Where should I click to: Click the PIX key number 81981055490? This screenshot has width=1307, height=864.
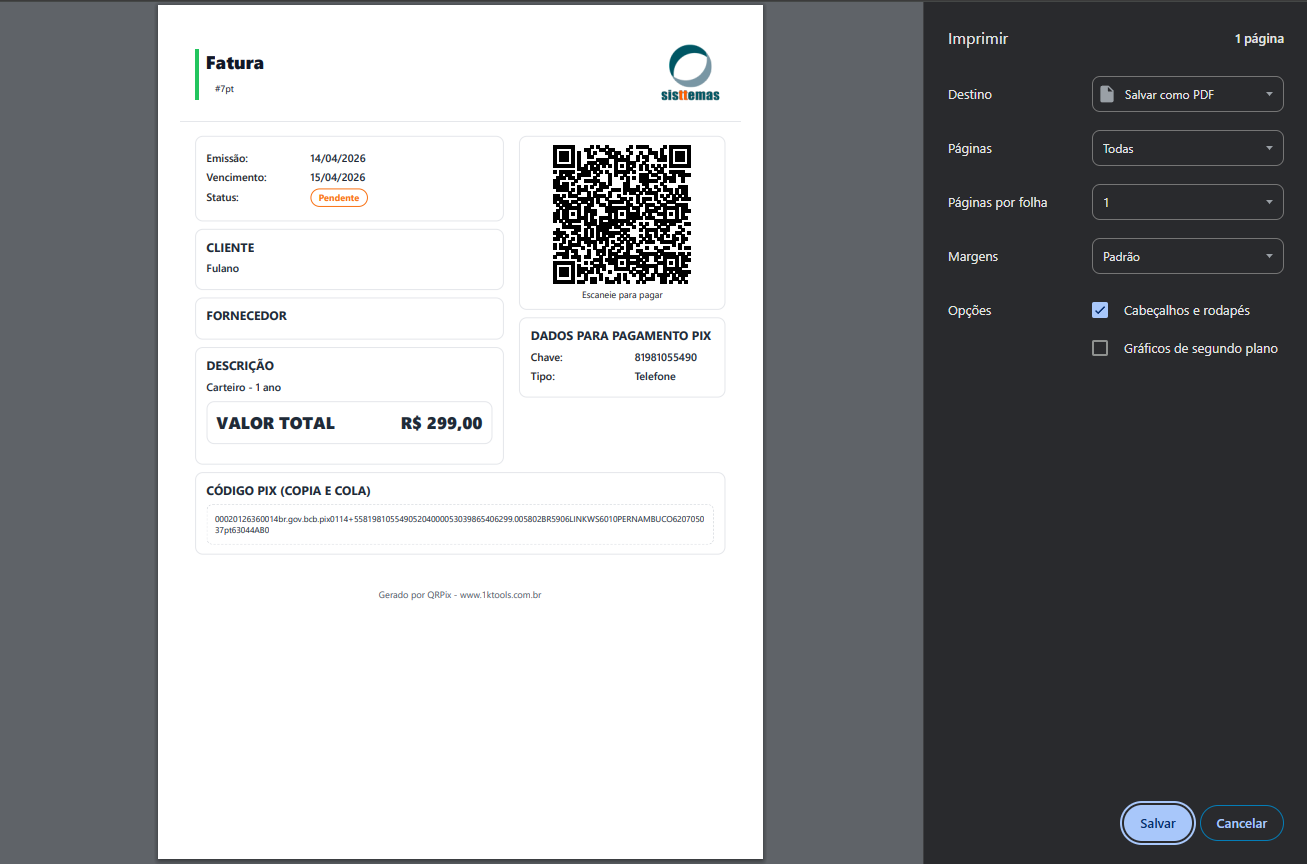pos(665,357)
